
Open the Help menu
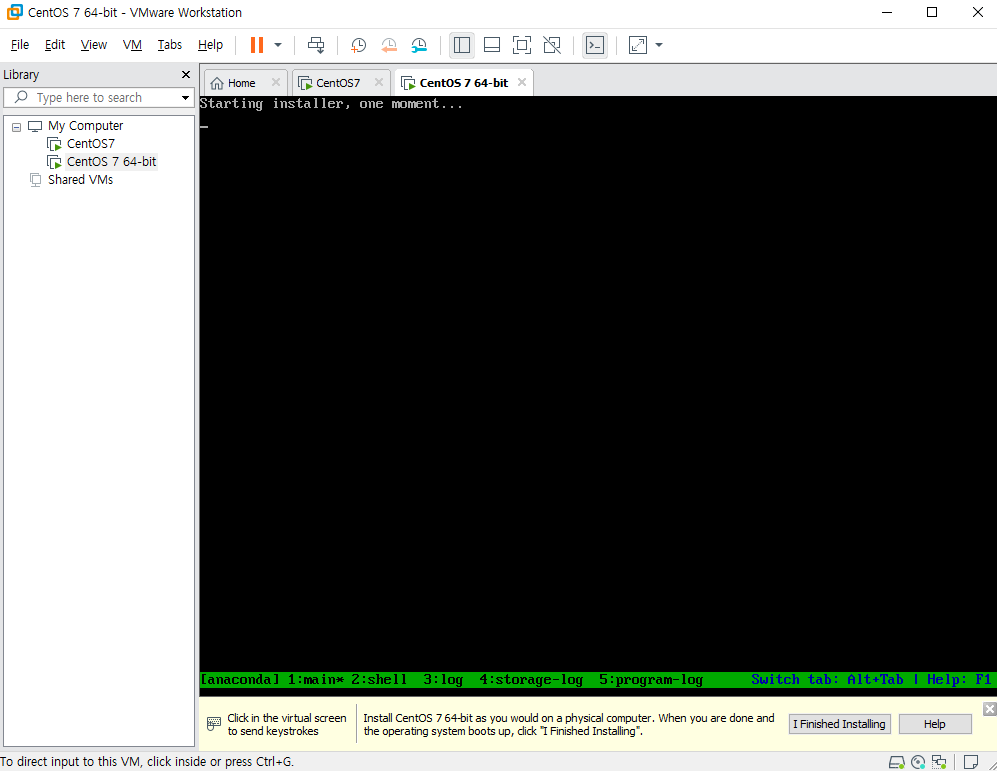pos(210,44)
